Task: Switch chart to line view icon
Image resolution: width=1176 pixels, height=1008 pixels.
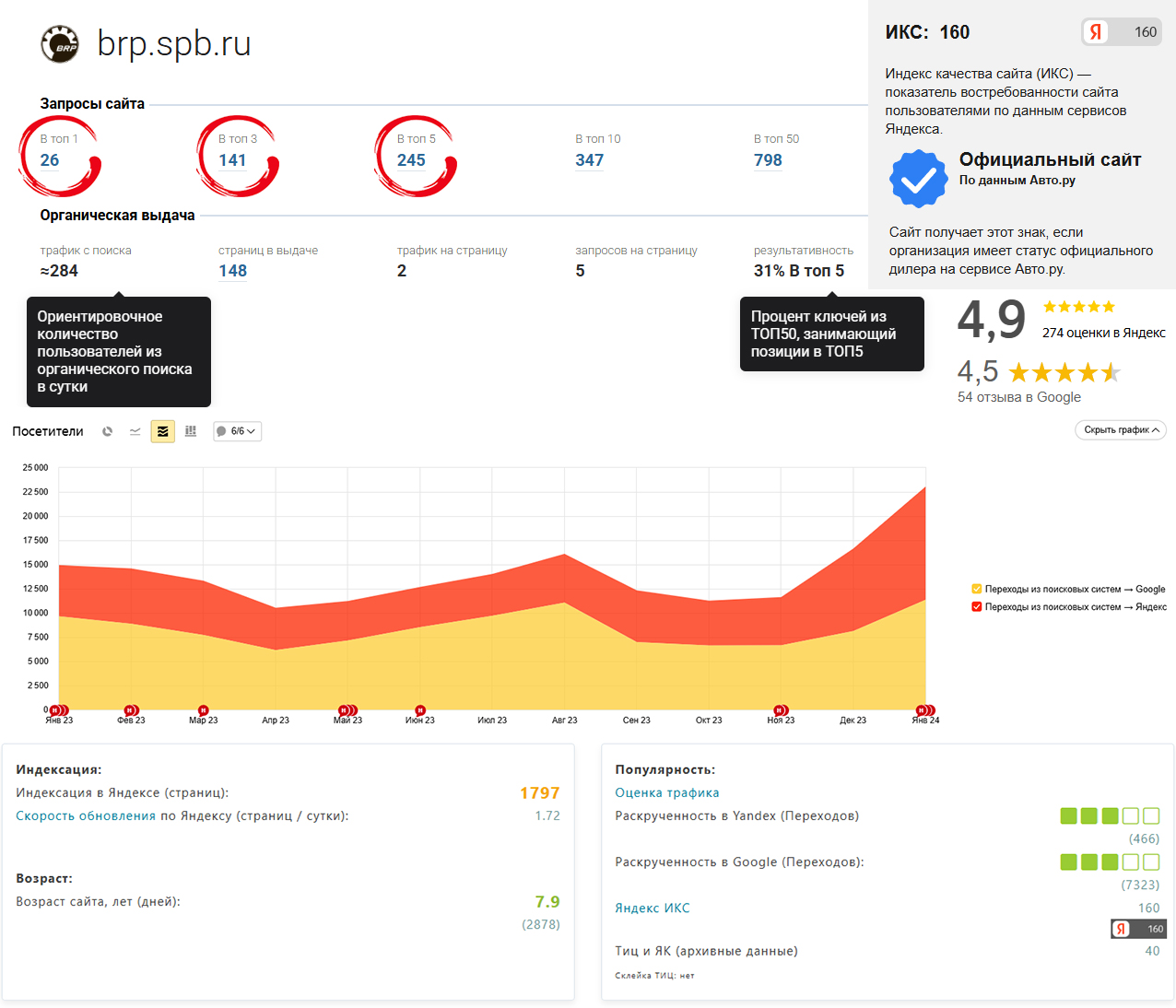Action: pos(135,431)
